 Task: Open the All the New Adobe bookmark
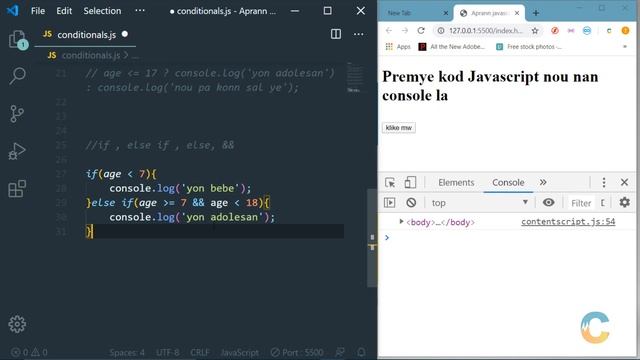click(451, 47)
